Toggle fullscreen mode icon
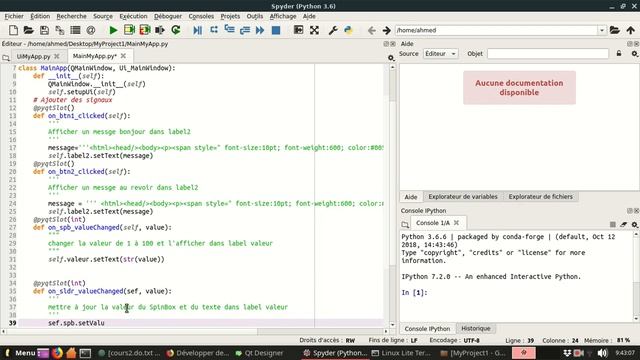This screenshot has height=360, width=640. click(x=314, y=30)
